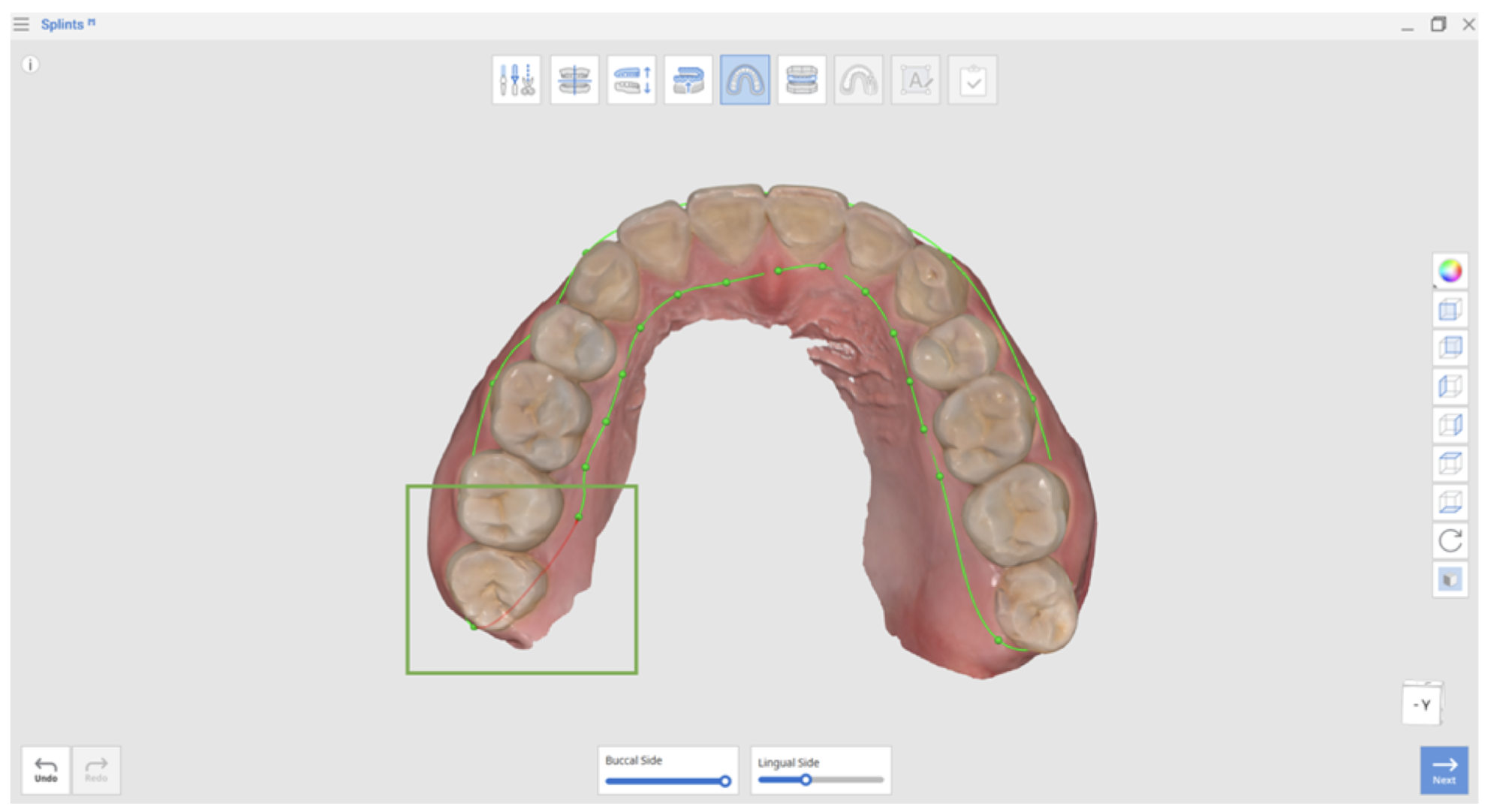Viewport: 1488px width, 812px height.
Task: Click the Undo button
Action: coord(46,770)
